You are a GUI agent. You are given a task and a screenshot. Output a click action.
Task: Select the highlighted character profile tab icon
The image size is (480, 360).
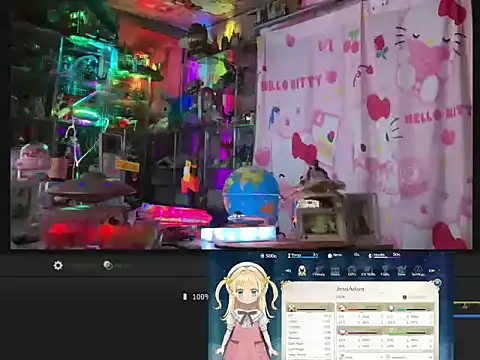(302, 271)
